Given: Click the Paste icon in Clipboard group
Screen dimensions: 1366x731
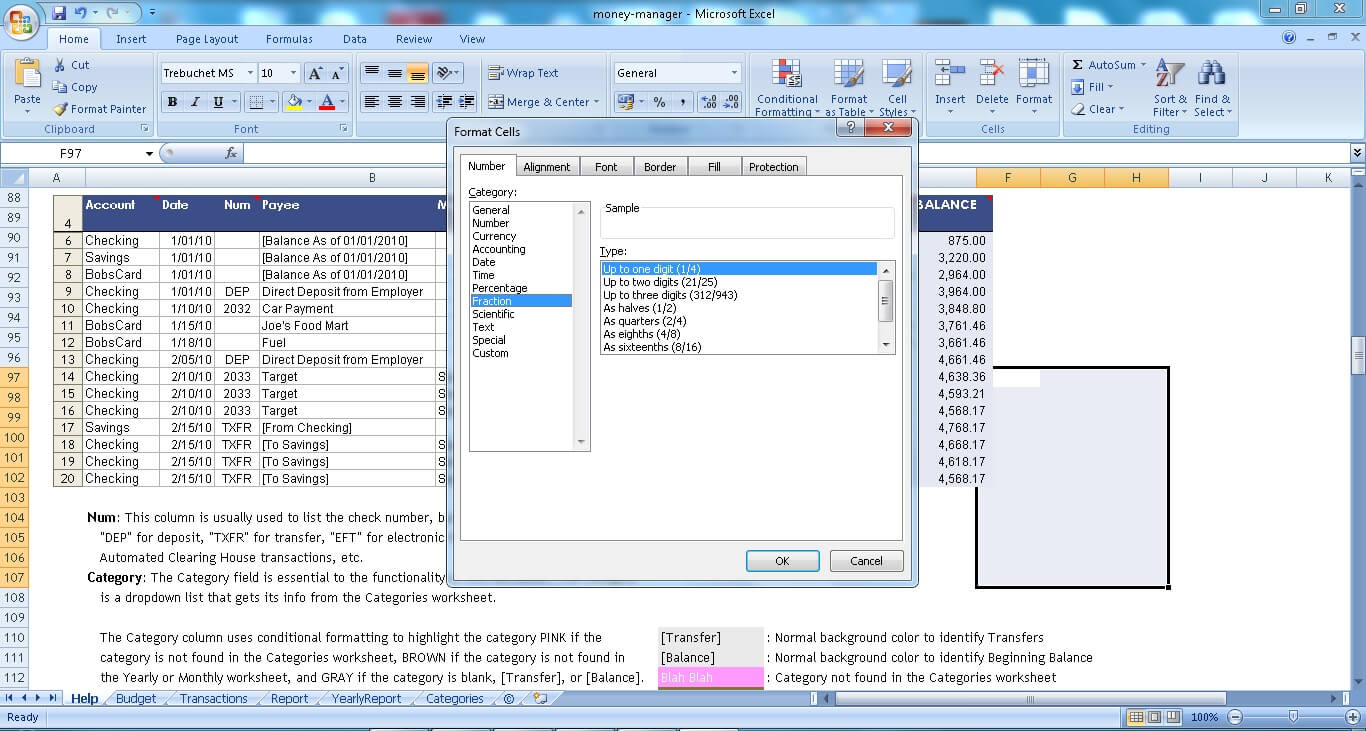Looking at the screenshot, I should coord(27,76).
